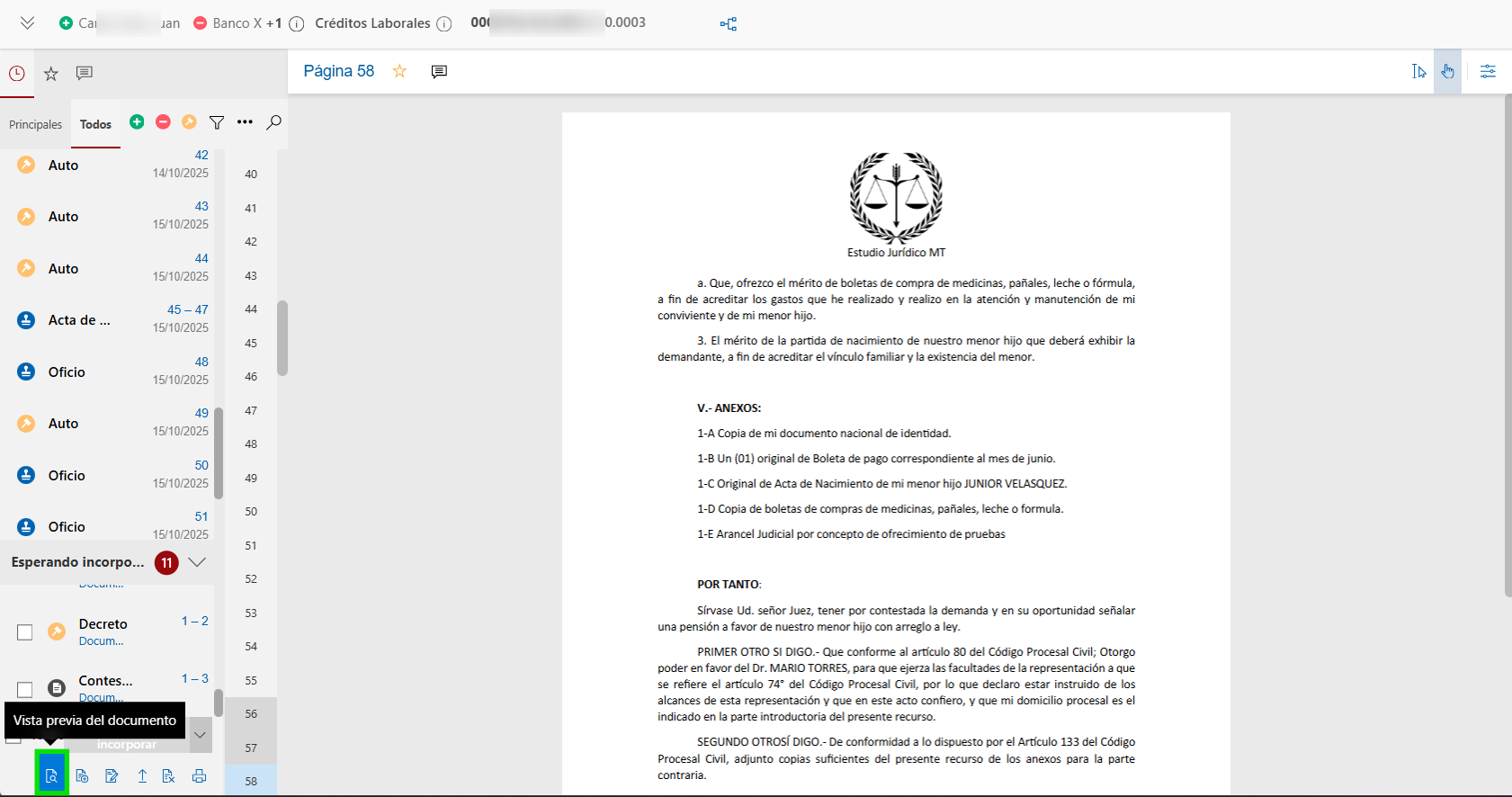
Task: Open the hierarchy tree icon in header
Action: pos(729,24)
